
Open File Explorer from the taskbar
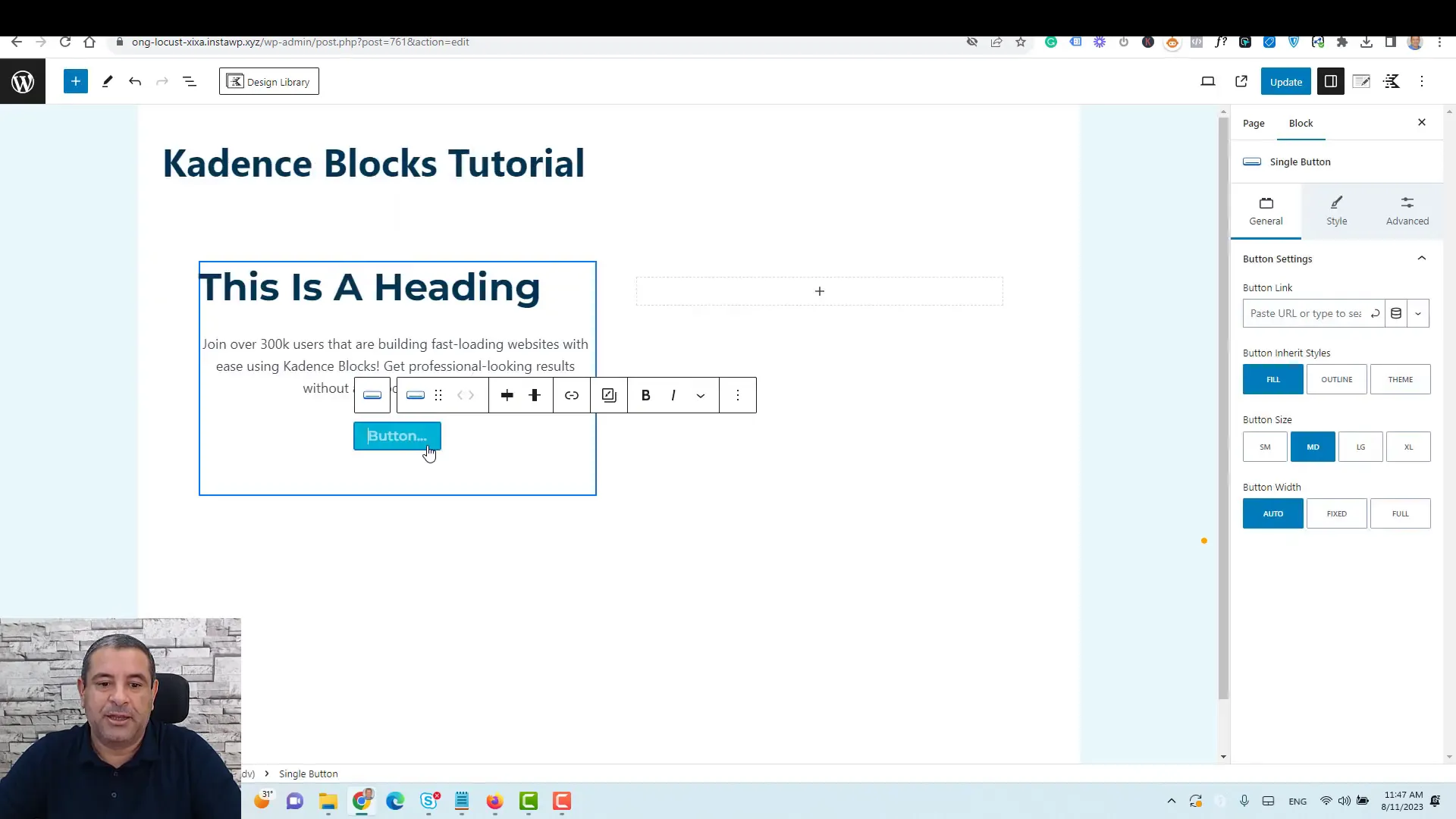328,801
